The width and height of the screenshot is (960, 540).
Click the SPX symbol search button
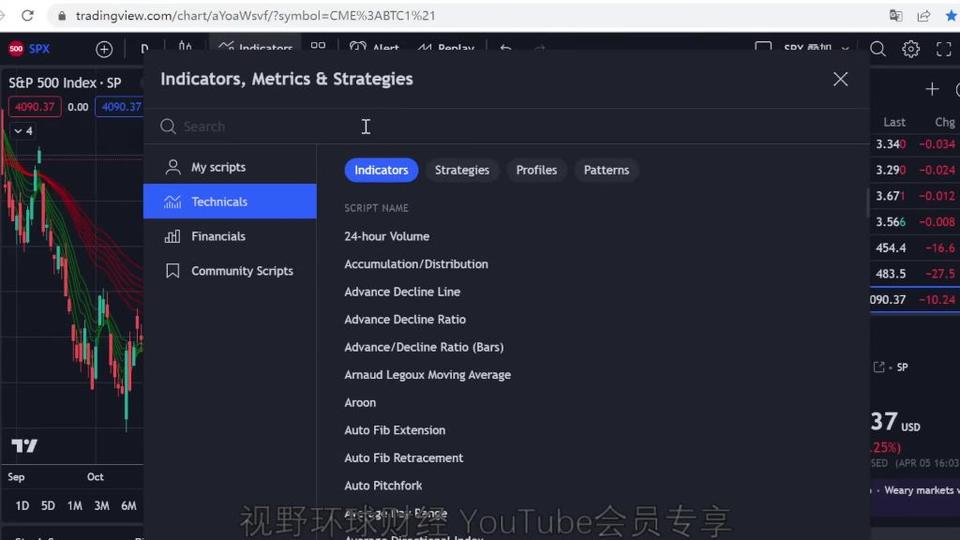tap(29, 48)
